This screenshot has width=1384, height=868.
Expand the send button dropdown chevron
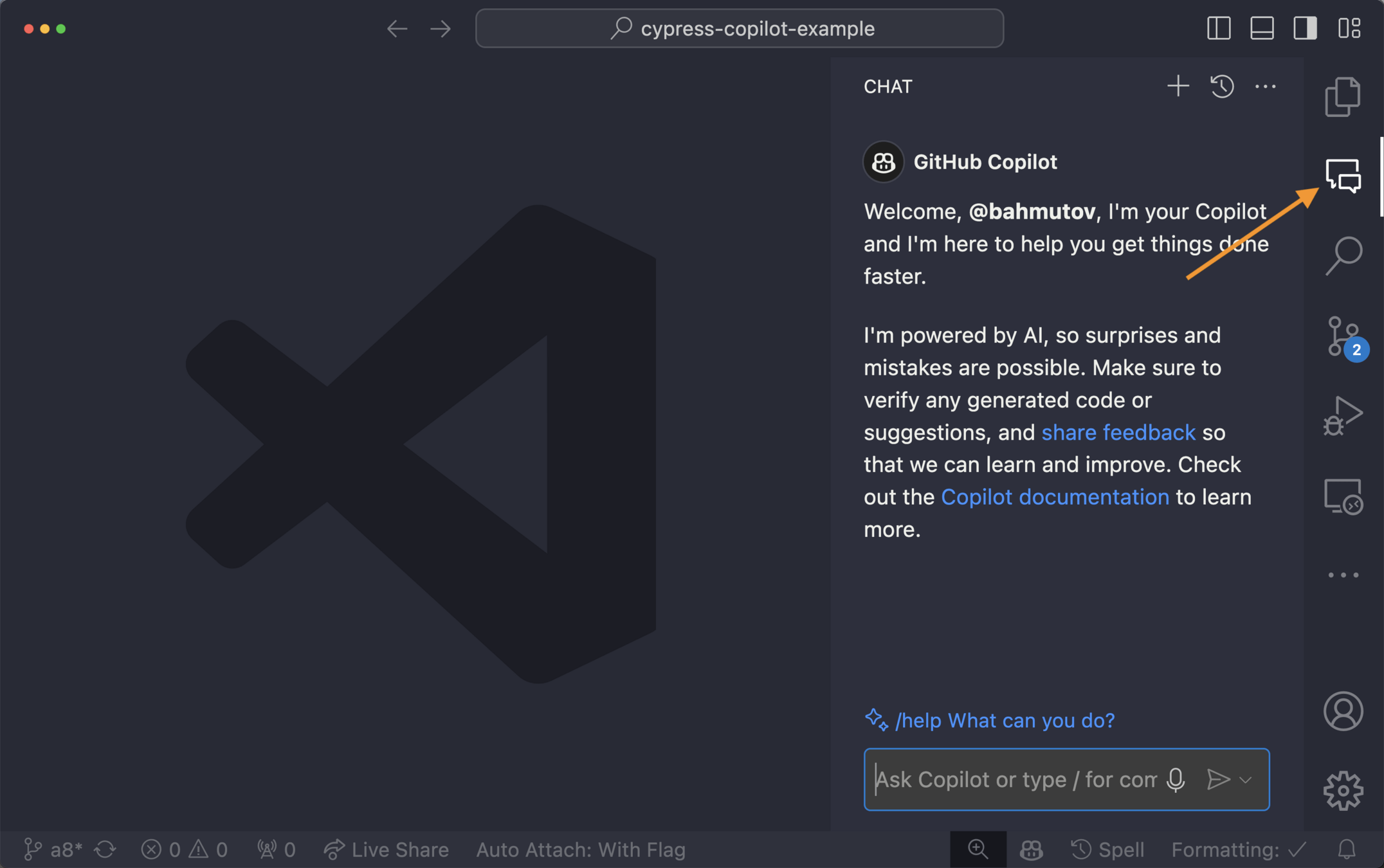tap(1246, 780)
